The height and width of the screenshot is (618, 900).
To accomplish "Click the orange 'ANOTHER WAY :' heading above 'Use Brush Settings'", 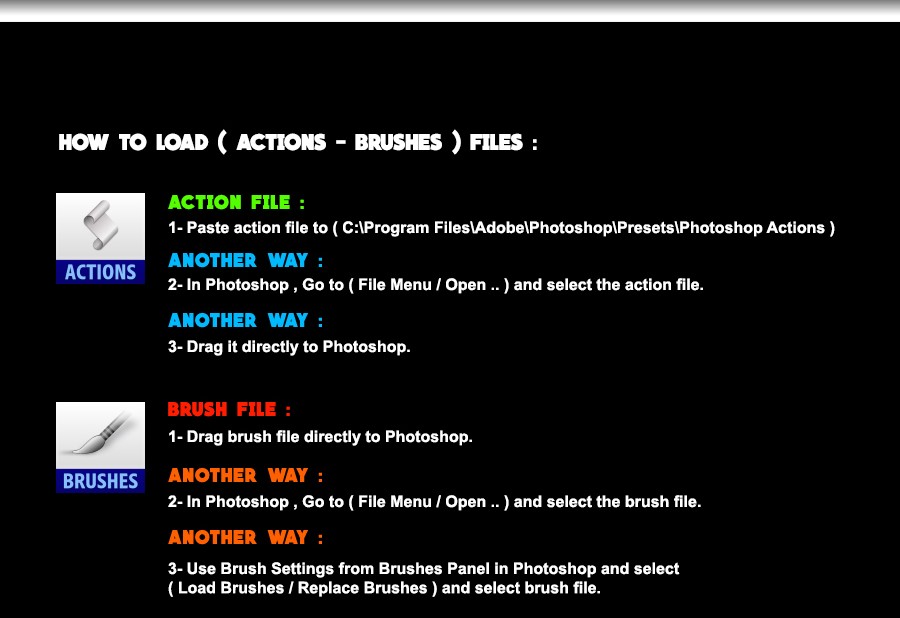I will coord(246,538).
